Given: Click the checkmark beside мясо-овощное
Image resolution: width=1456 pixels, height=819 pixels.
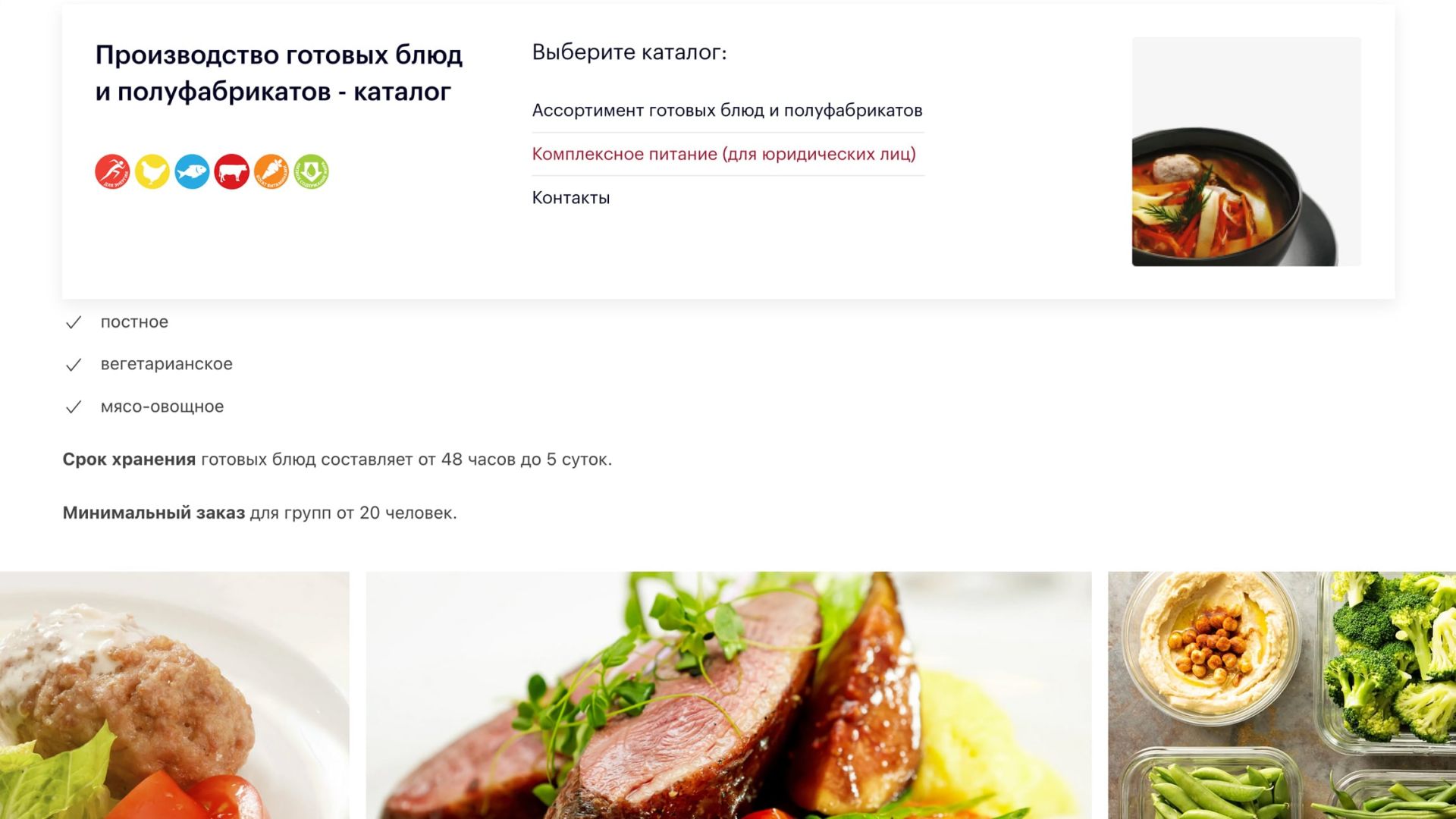Looking at the screenshot, I should click(x=74, y=408).
